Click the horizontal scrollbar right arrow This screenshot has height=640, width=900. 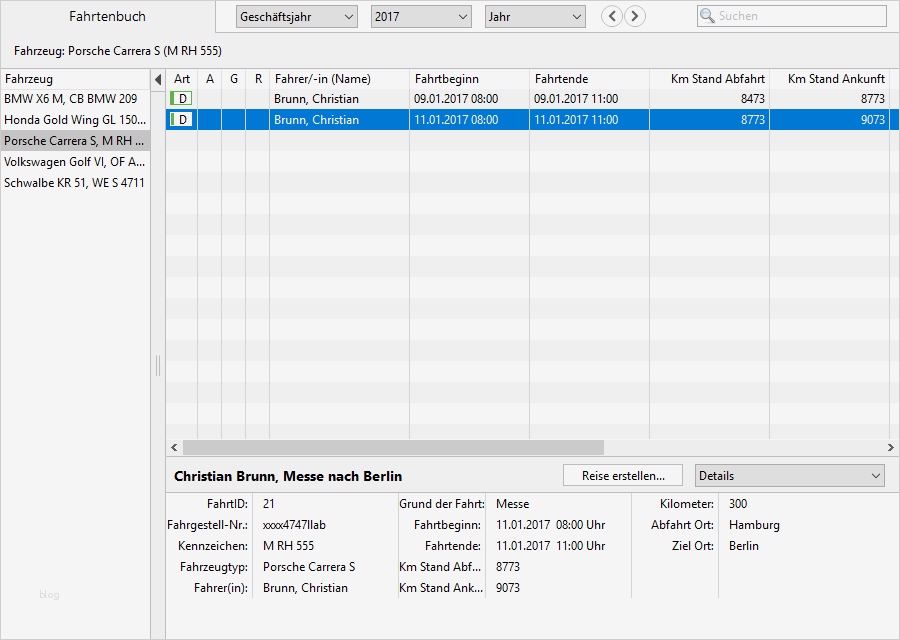890,447
